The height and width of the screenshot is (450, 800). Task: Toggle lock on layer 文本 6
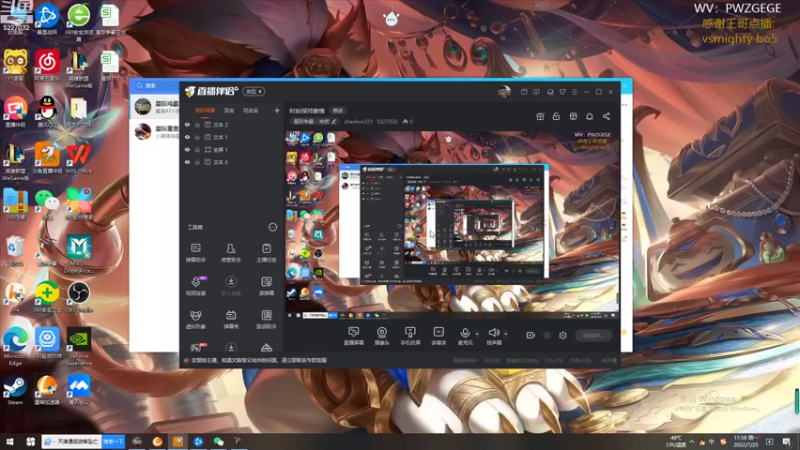coord(197,162)
